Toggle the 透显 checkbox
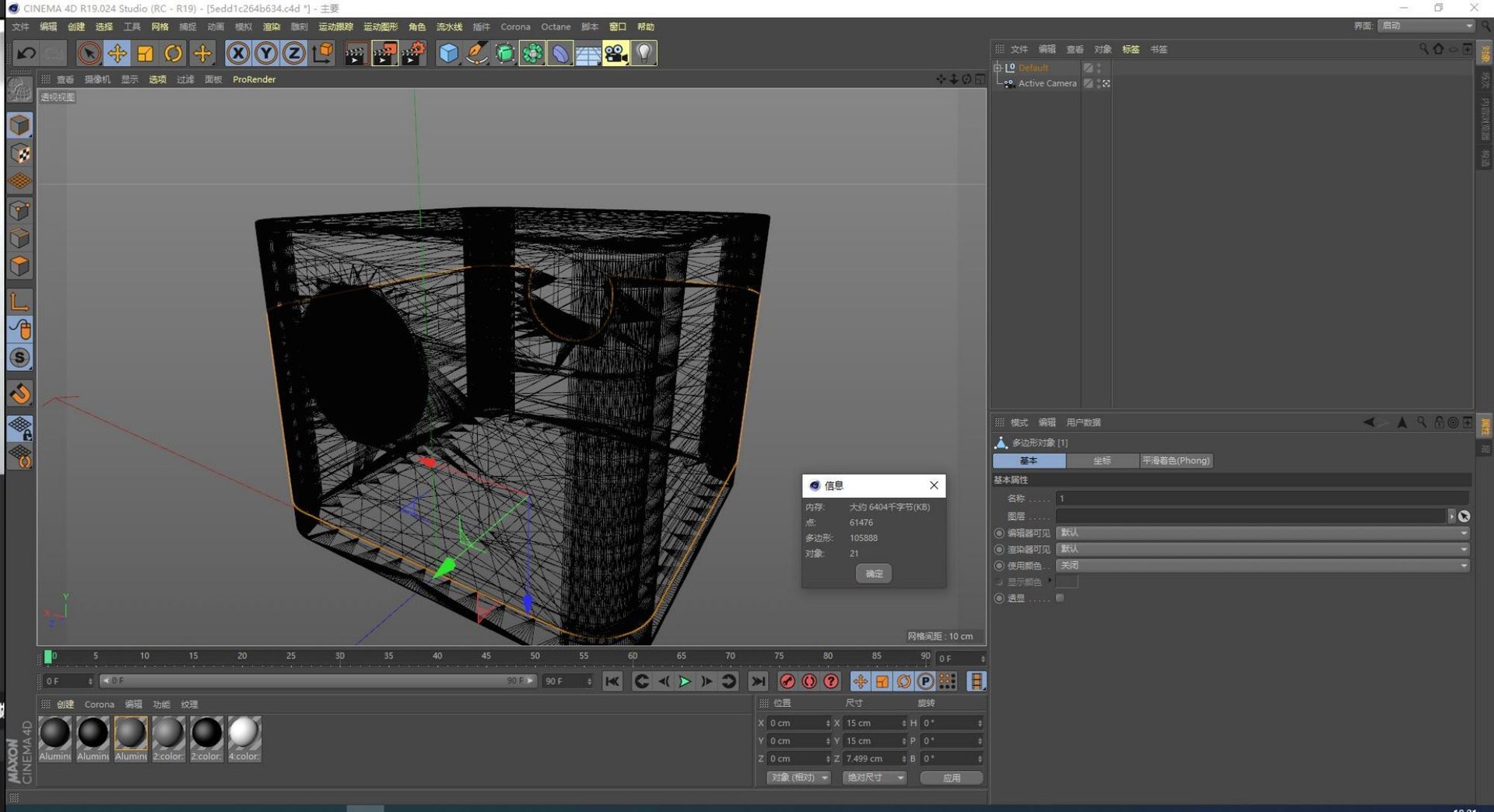 (x=1060, y=598)
